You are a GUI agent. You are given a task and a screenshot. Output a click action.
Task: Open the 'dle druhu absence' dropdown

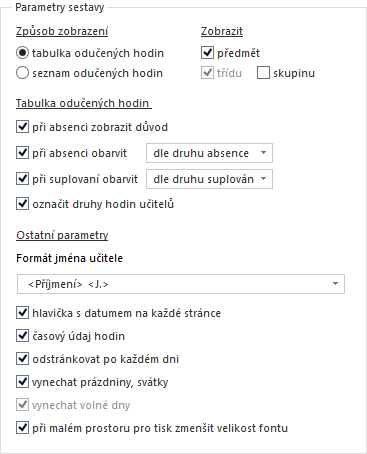pyautogui.click(x=209, y=153)
